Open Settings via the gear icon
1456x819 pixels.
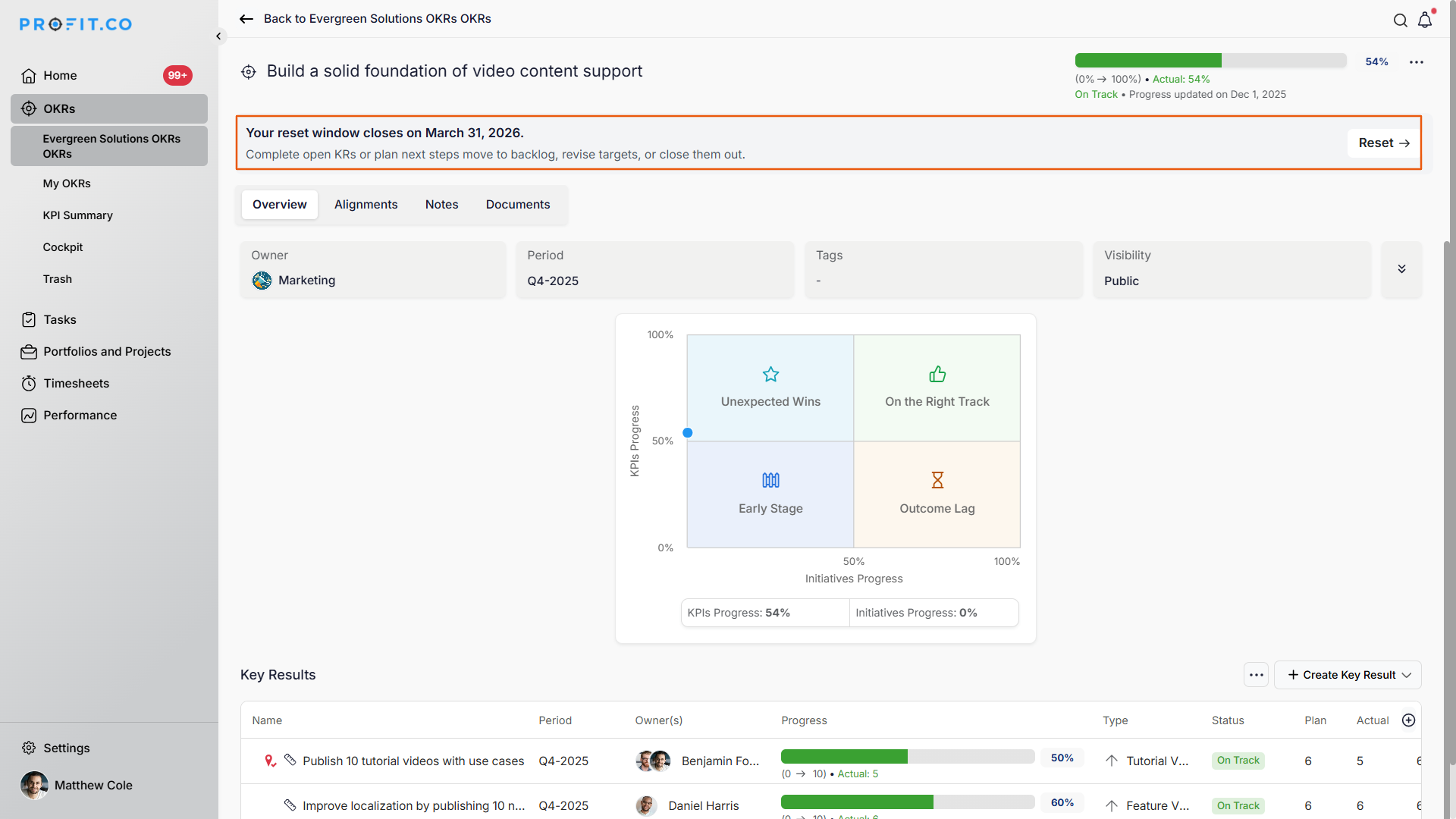pos(29,748)
